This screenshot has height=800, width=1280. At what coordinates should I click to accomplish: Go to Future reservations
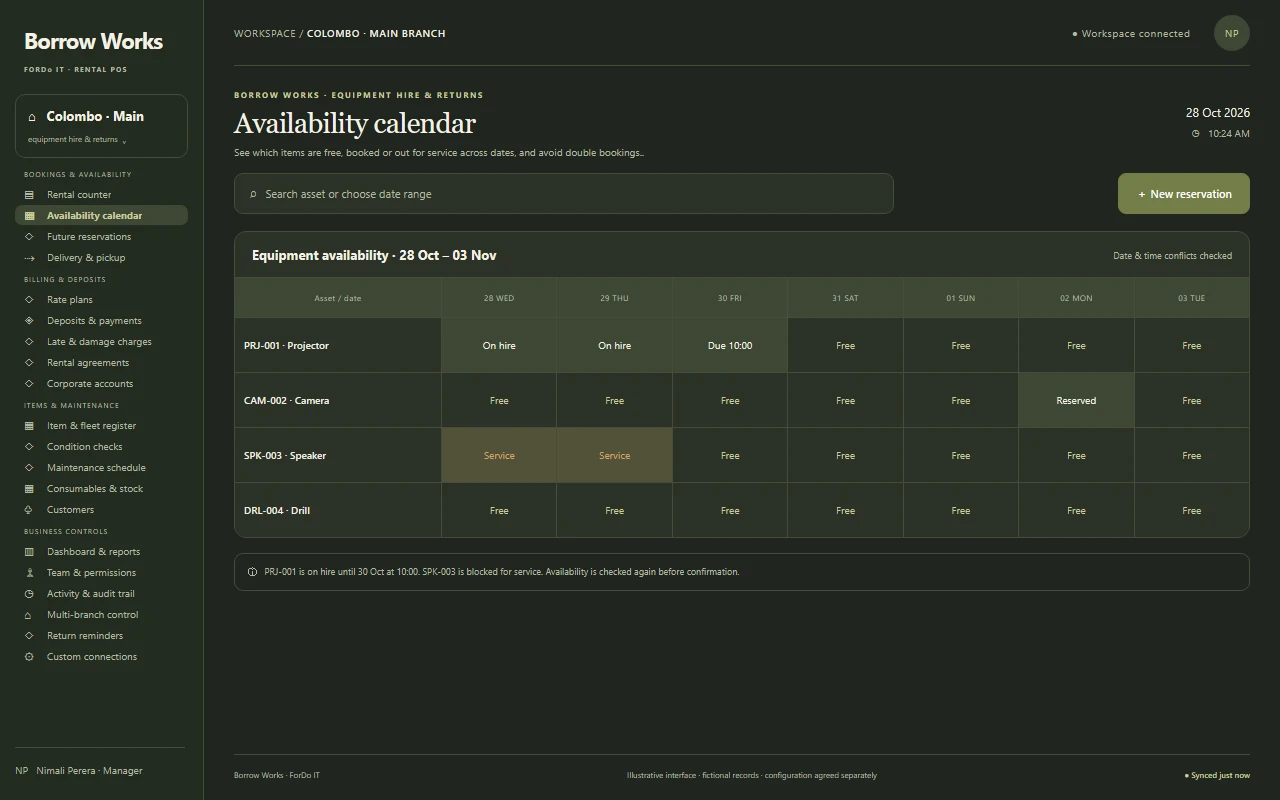[101, 237]
